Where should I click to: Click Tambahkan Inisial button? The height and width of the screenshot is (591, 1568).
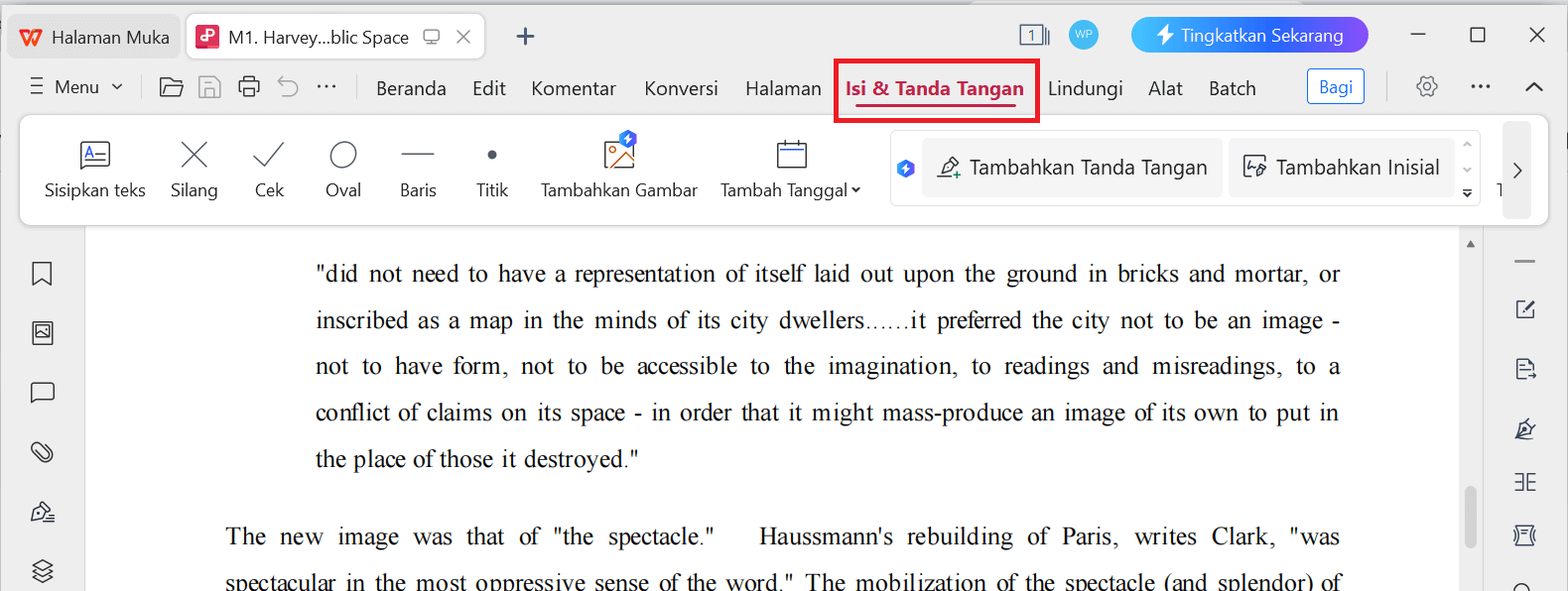tap(1342, 168)
